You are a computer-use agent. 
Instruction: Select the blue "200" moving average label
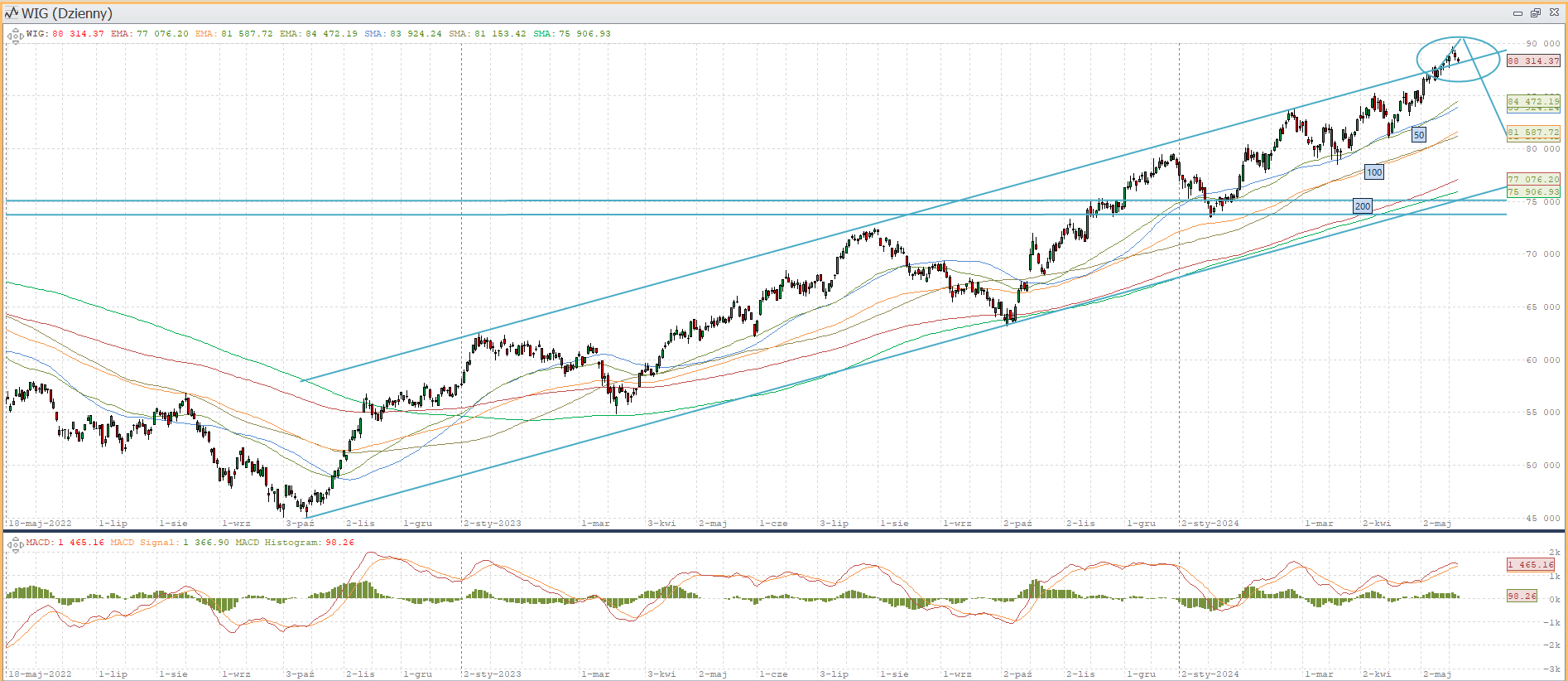tap(1362, 206)
